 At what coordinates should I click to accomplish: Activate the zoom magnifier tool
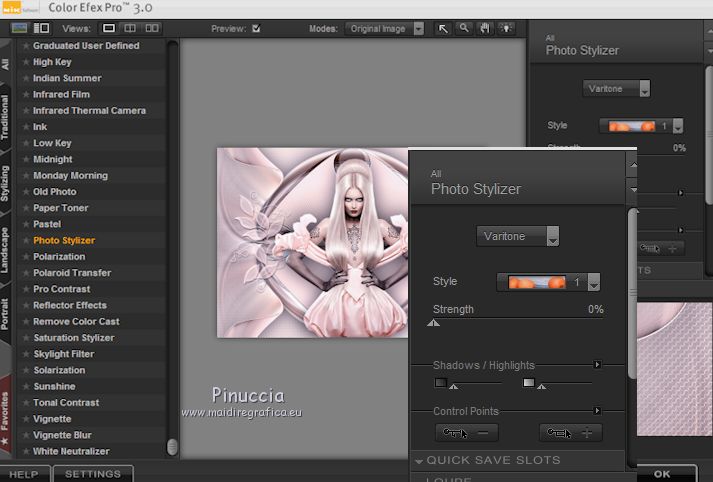click(x=464, y=29)
